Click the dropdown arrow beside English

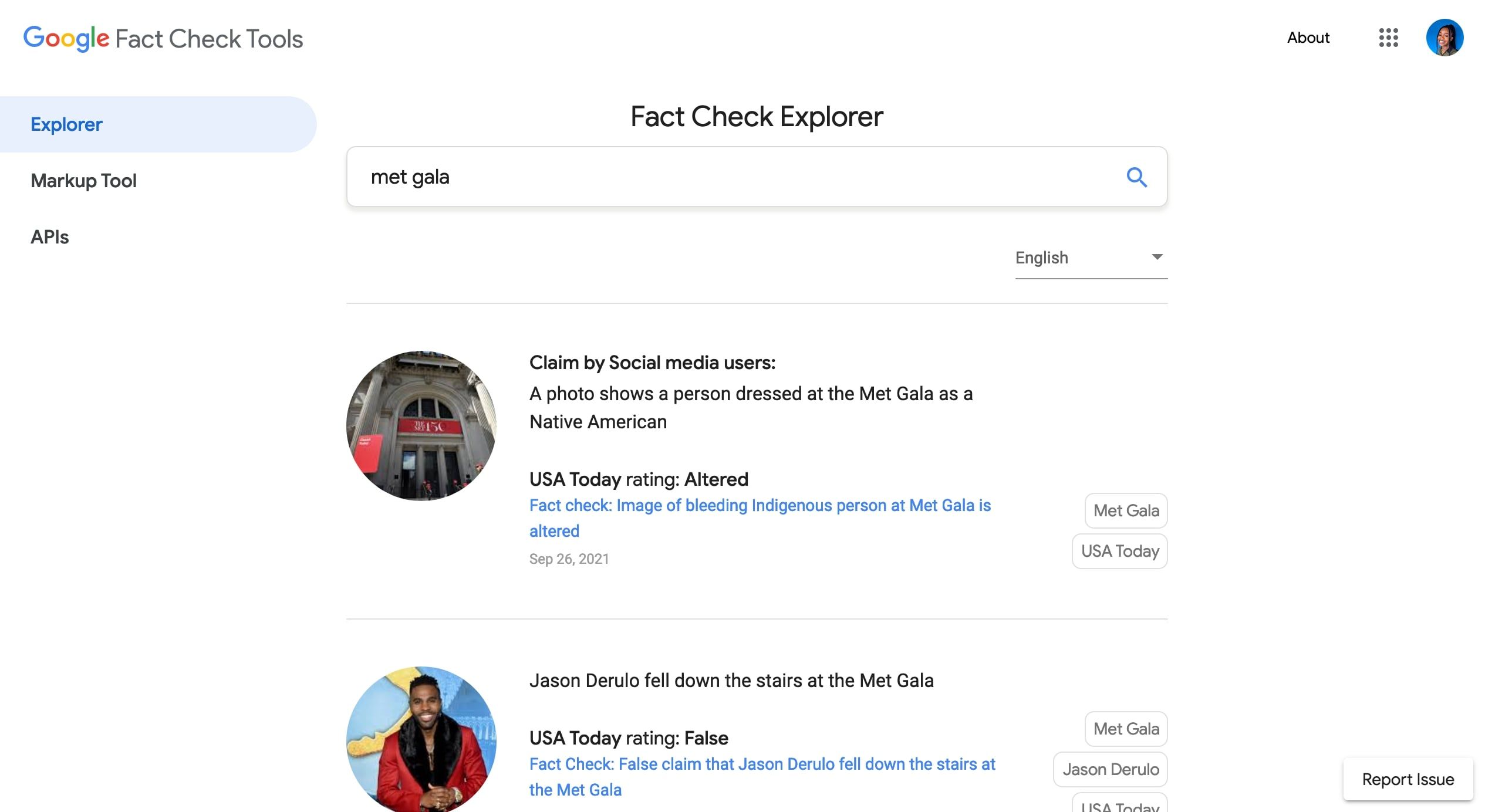point(1156,256)
